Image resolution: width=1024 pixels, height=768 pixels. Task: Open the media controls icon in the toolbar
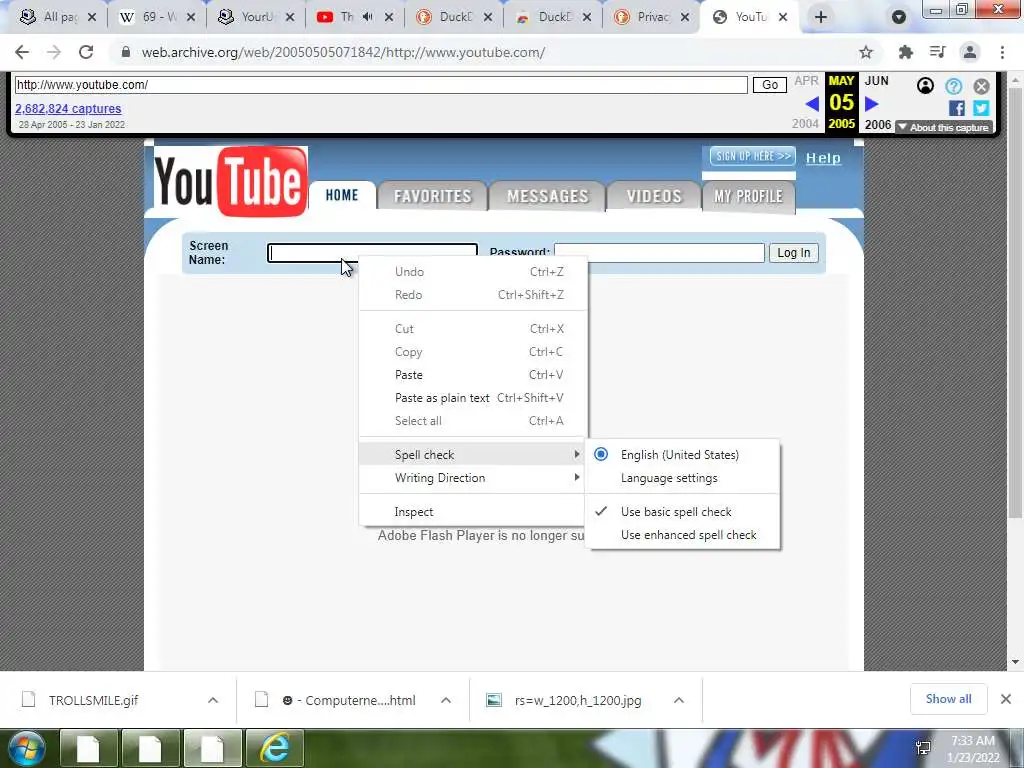coord(937,52)
